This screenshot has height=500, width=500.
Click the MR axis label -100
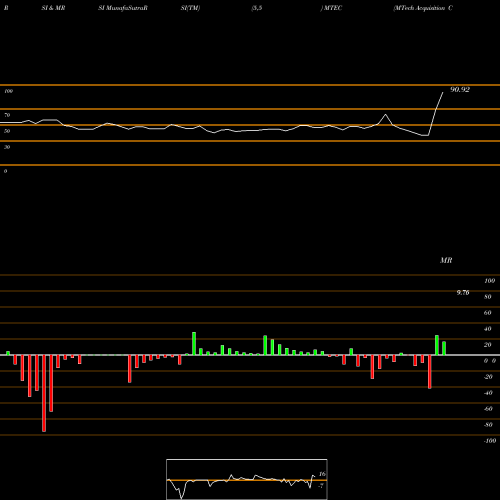tap(490, 441)
